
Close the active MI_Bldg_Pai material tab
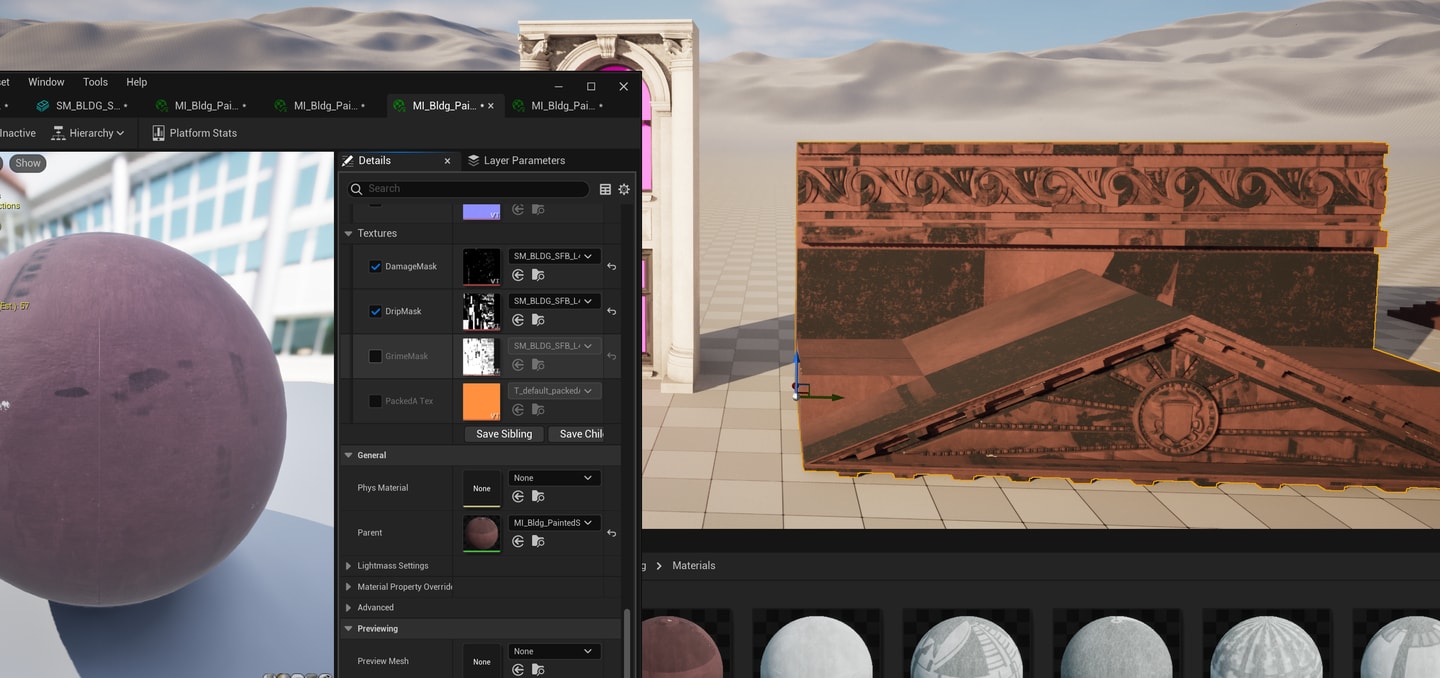[490, 106]
